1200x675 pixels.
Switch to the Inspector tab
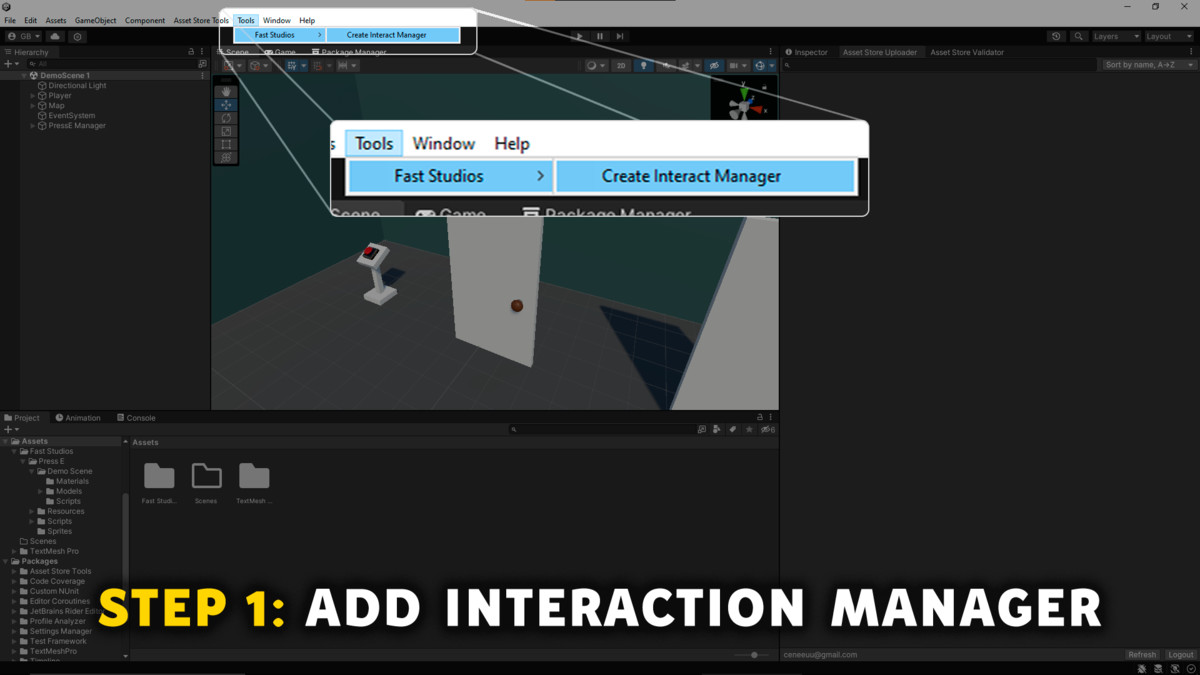coord(806,52)
